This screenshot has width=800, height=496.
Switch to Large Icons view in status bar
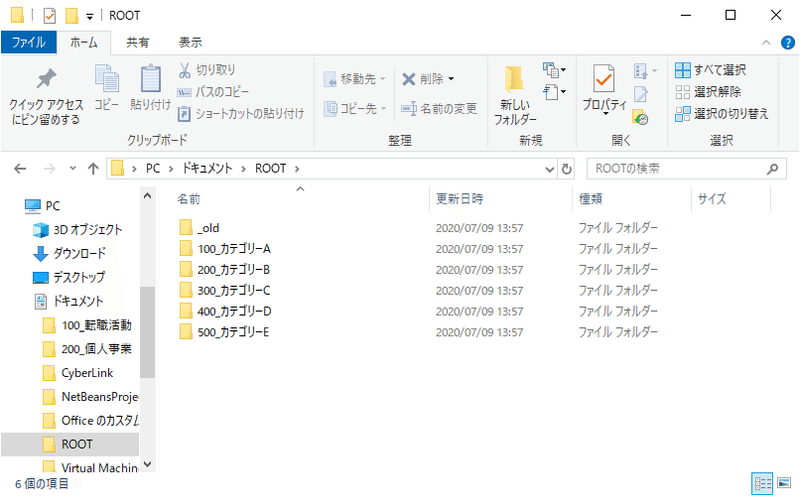pyautogui.click(x=784, y=482)
